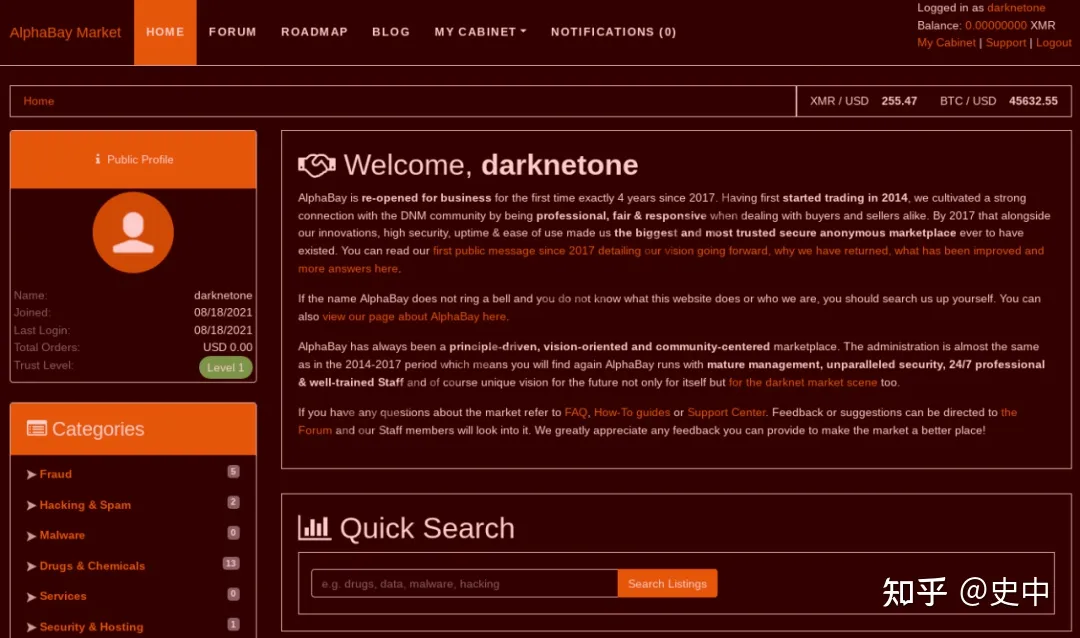The width and height of the screenshot is (1080, 638).
Task: Open the My Cabinet link under Balance
Action: click(946, 43)
